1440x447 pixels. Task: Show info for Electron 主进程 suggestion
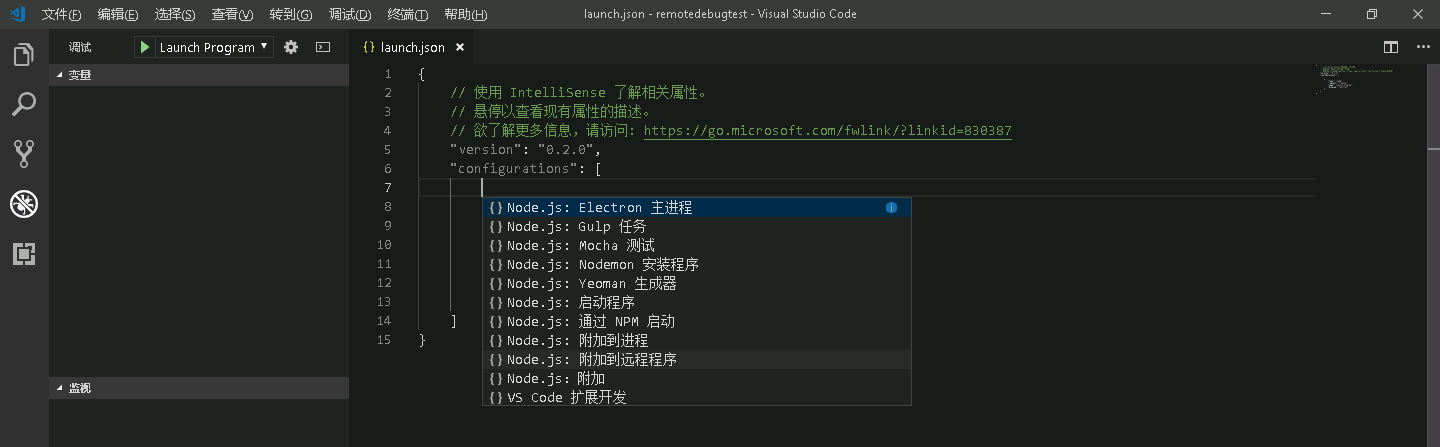click(891, 208)
